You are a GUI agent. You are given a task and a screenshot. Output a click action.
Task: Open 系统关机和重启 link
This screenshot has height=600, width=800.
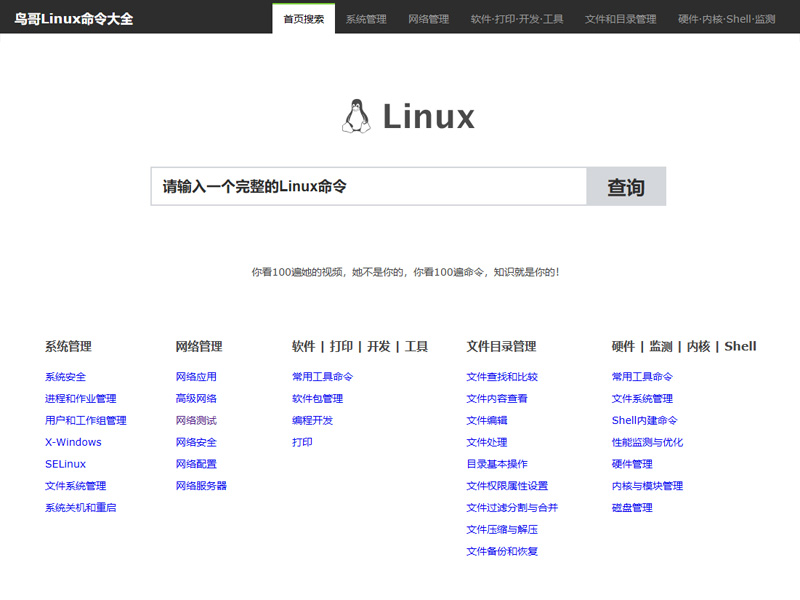click(x=81, y=508)
